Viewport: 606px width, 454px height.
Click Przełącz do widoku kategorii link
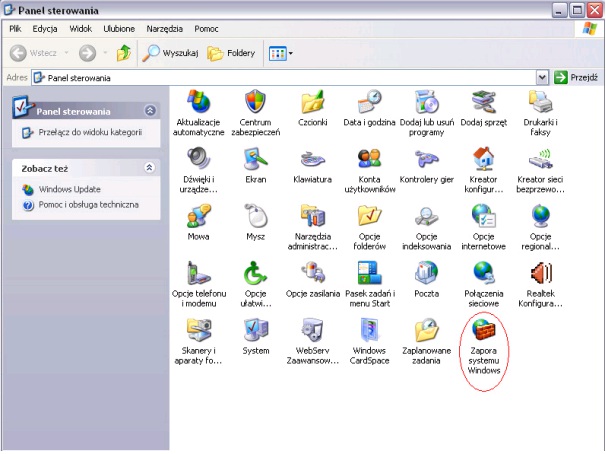click(90, 132)
